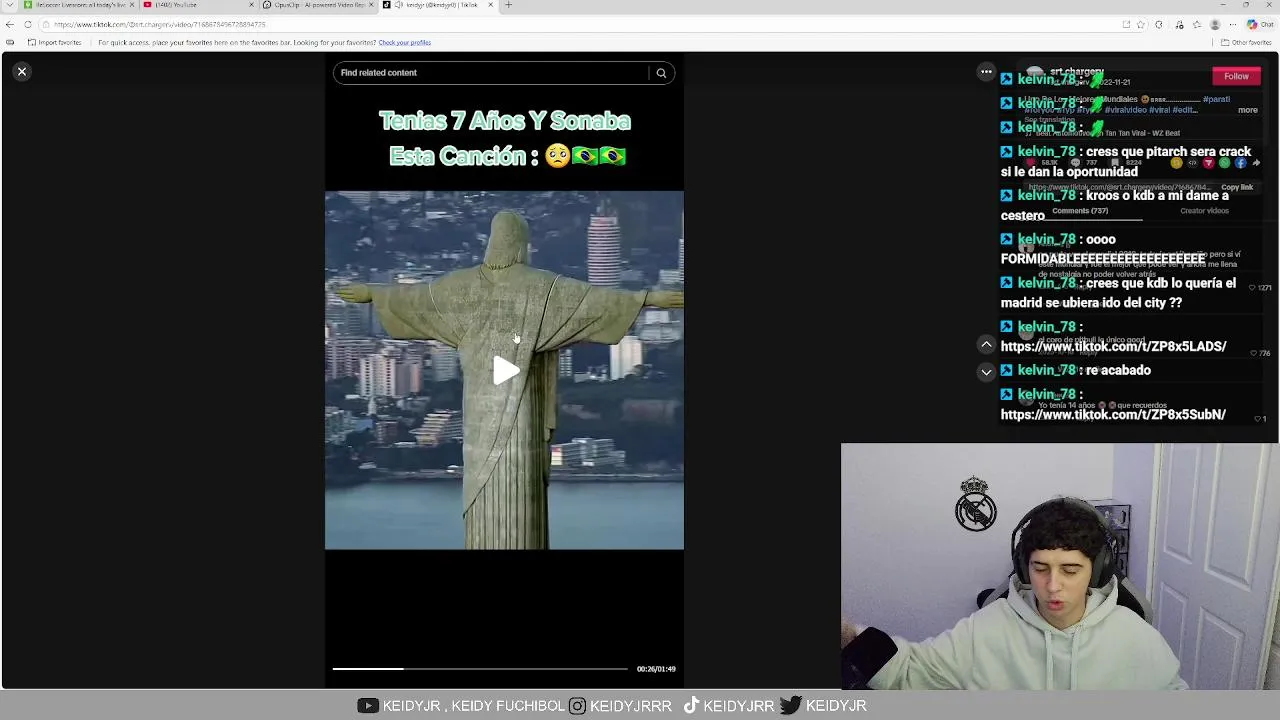
Task: Open the ZP8x5SubN TikTok link in chat
Action: point(1113,414)
